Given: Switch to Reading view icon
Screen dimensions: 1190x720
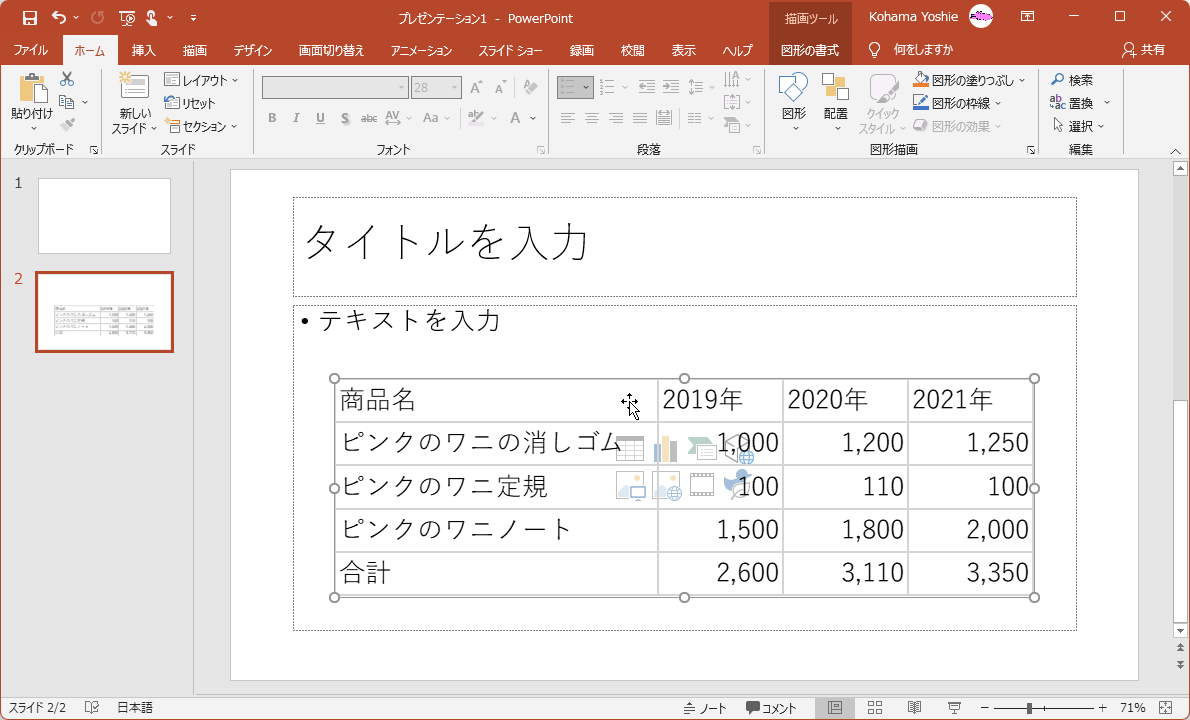Looking at the screenshot, I should point(915,708).
